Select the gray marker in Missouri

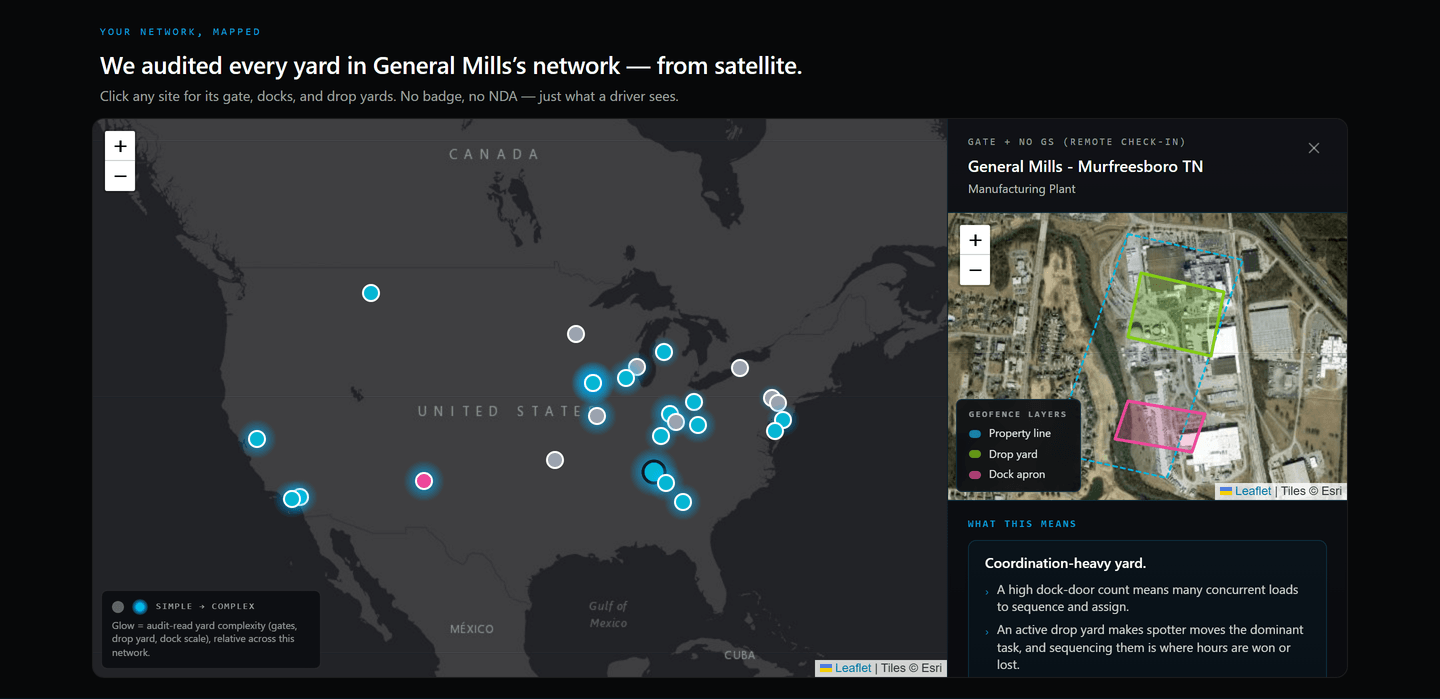597,416
